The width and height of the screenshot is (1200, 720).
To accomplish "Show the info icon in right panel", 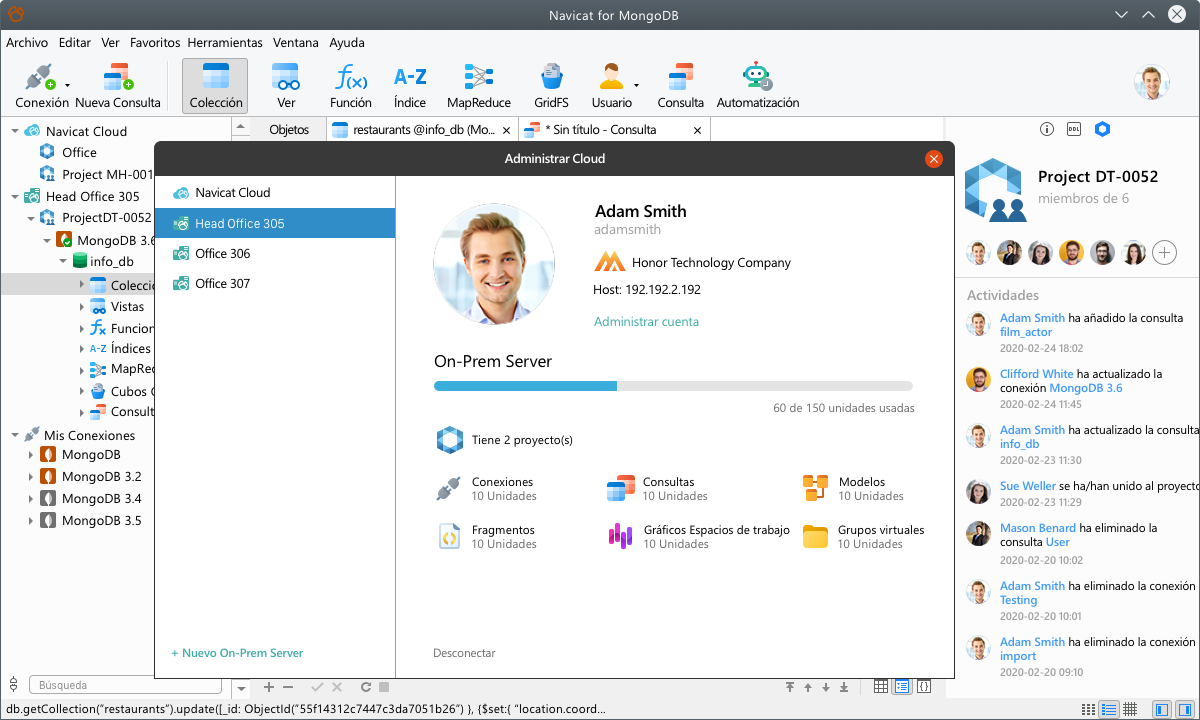I will click(x=1047, y=129).
